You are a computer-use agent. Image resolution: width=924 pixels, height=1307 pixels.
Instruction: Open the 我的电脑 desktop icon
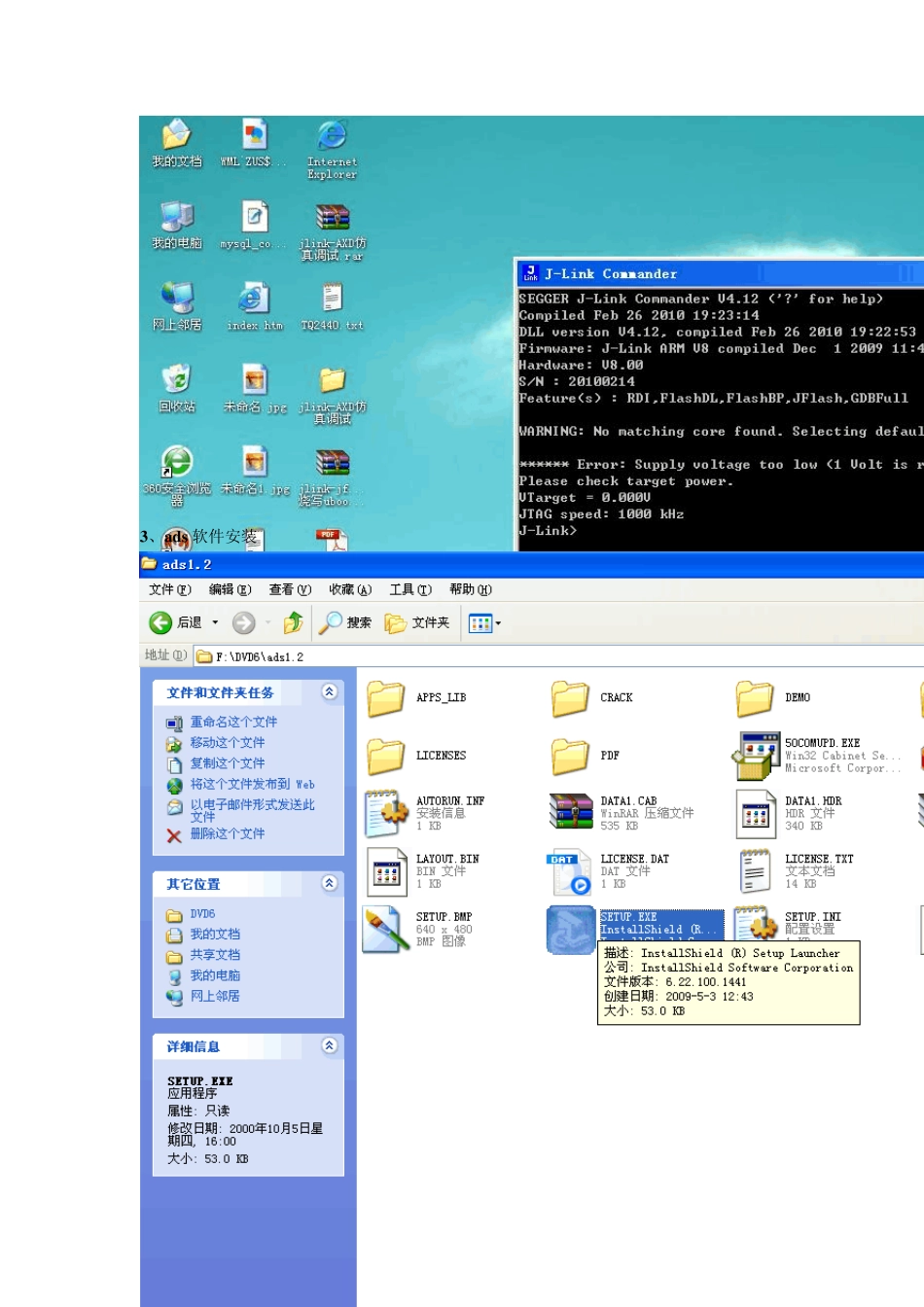(x=177, y=226)
